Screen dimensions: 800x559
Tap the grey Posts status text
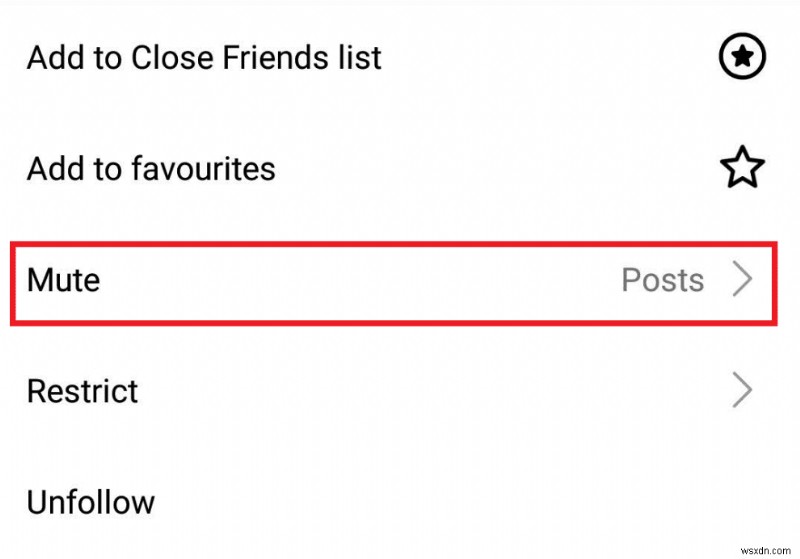[x=662, y=280]
